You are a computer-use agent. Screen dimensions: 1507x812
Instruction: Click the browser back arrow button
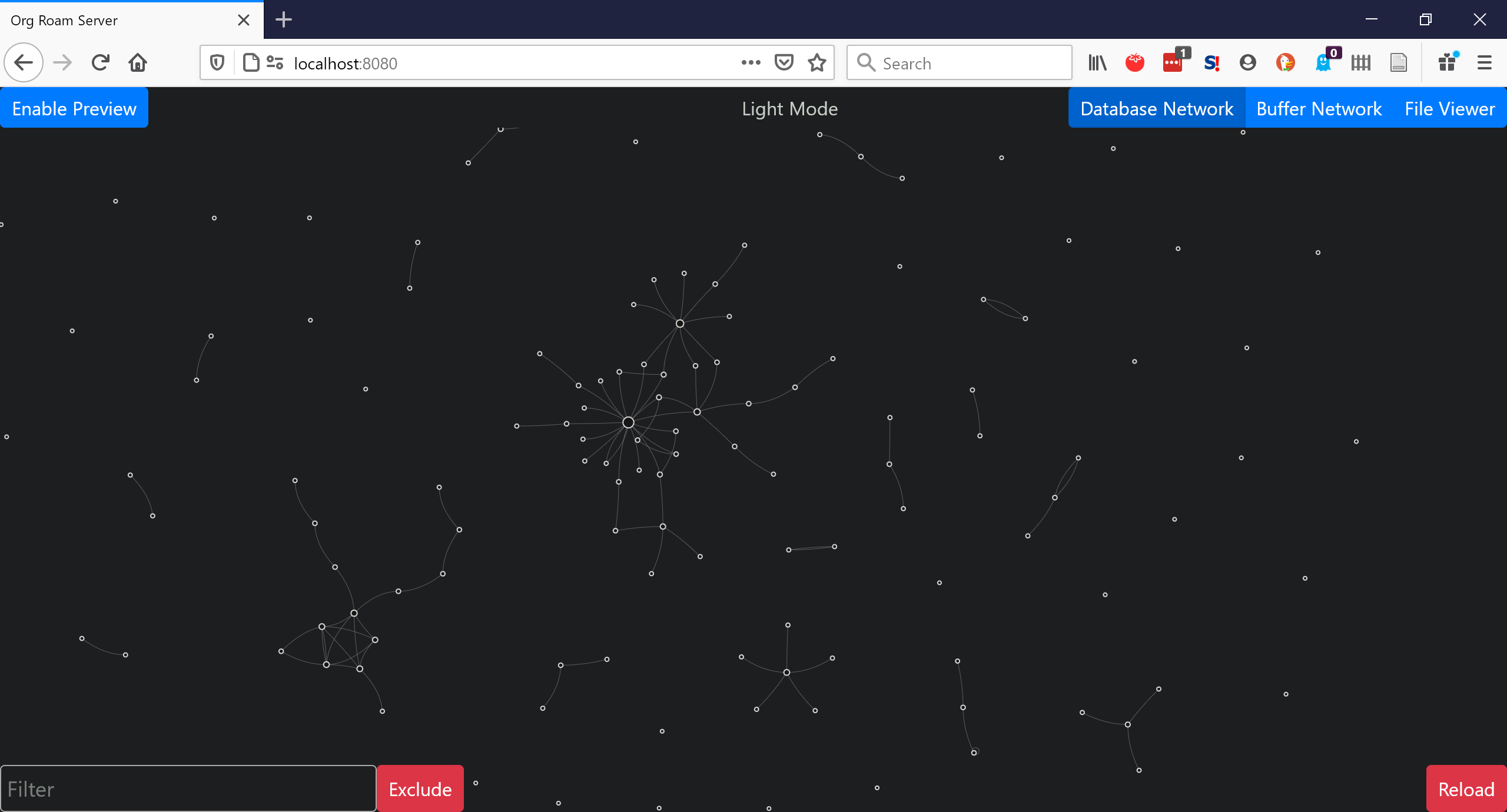(x=24, y=62)
